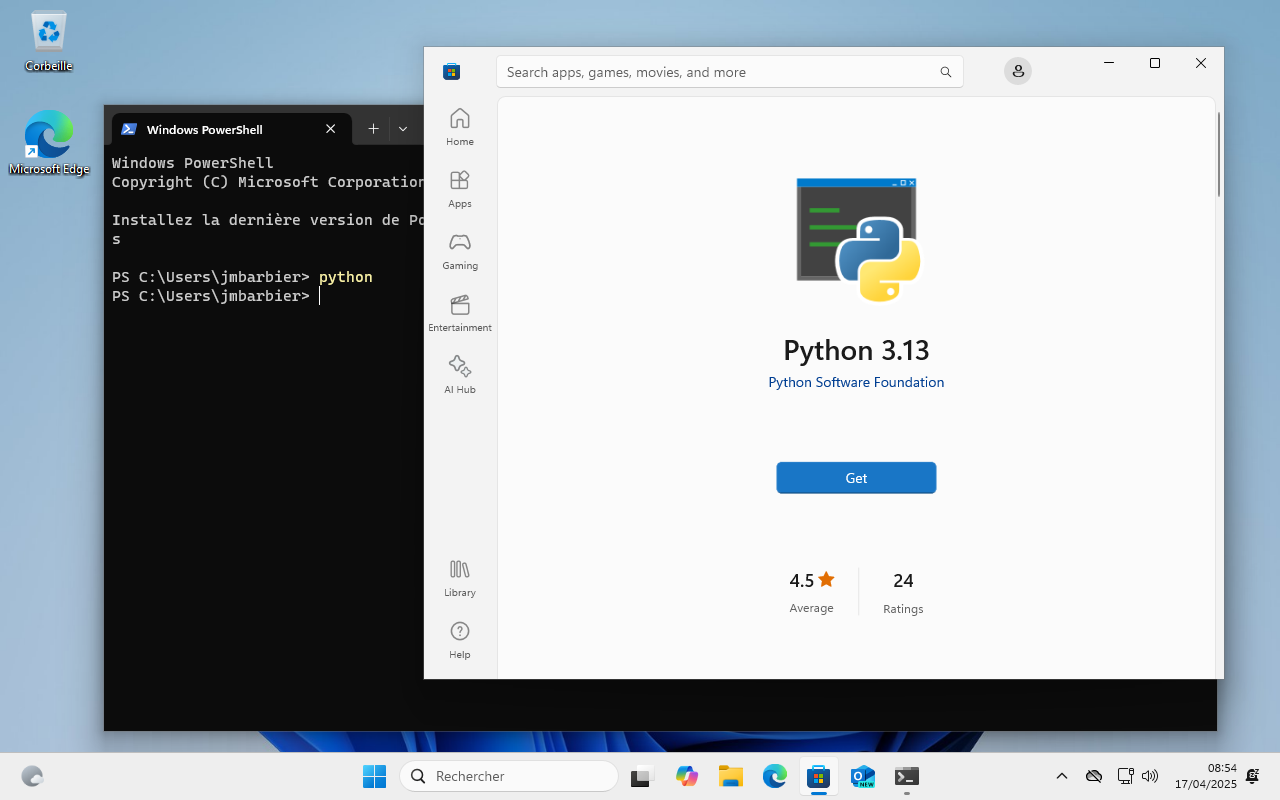Open the widgets icon on taskbar left
The image size is (1280, 800).
tap(32, 776)
